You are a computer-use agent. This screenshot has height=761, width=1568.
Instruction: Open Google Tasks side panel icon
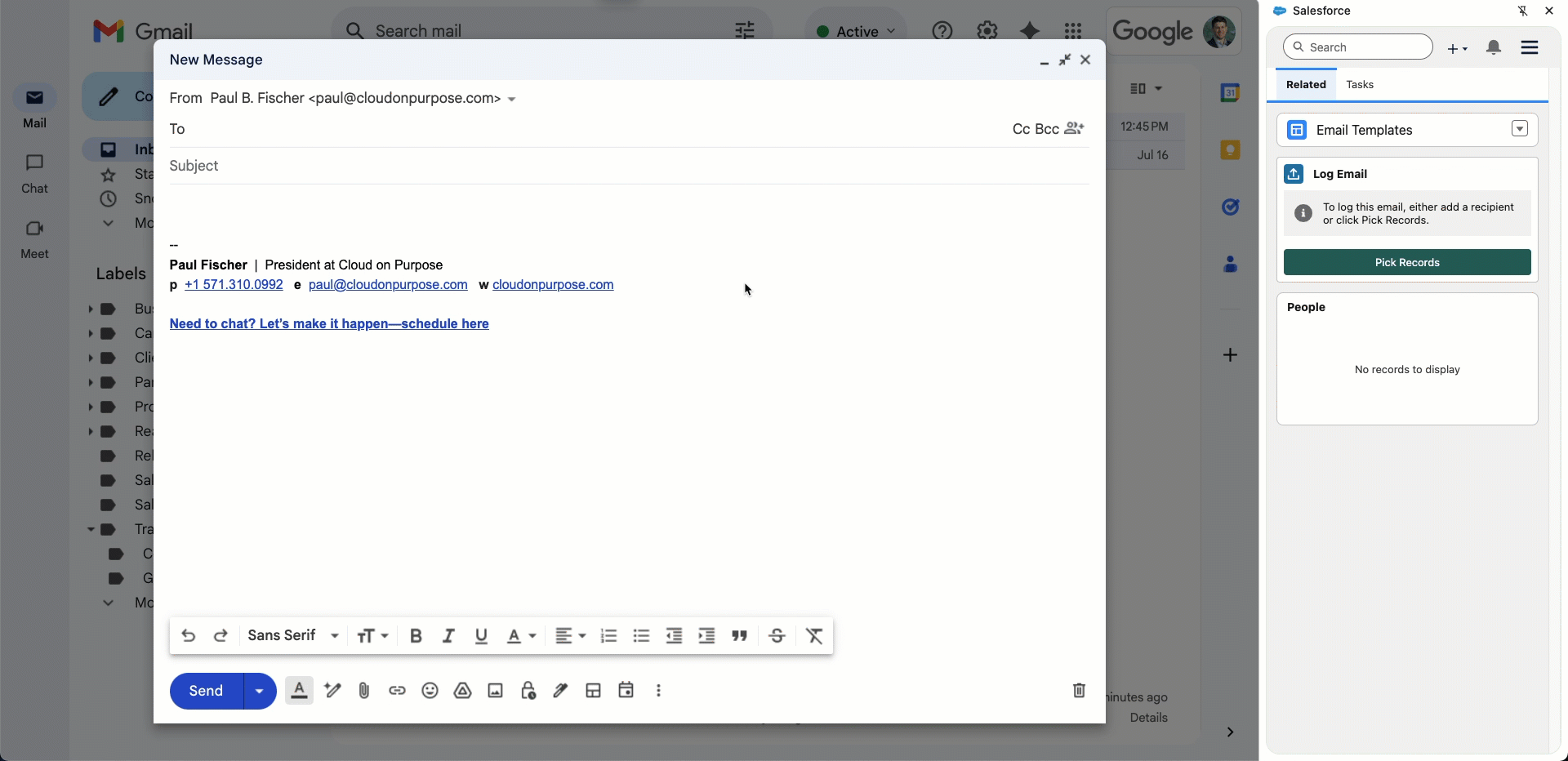1230,207
